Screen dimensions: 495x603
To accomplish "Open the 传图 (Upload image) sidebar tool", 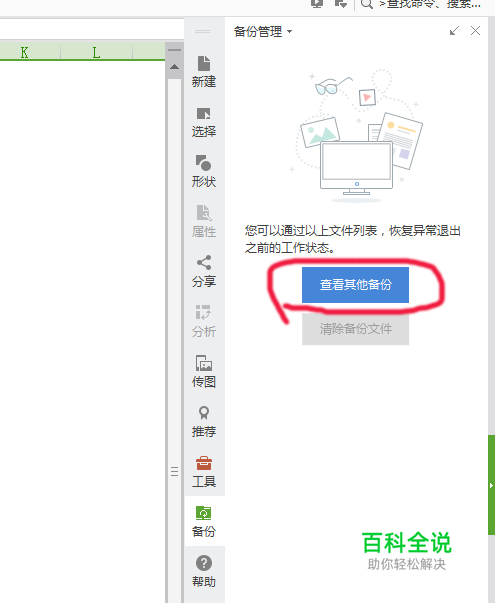I will [204, 371].
